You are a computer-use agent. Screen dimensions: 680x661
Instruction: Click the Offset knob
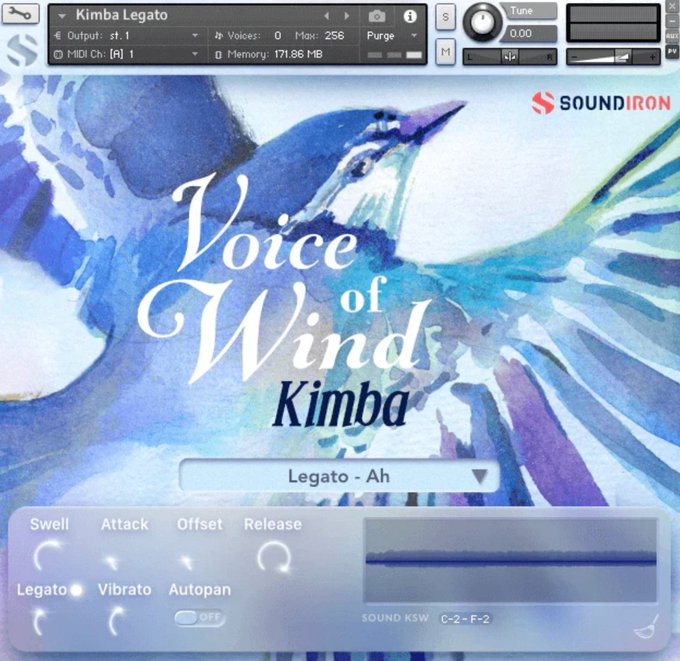click(186, 562)
